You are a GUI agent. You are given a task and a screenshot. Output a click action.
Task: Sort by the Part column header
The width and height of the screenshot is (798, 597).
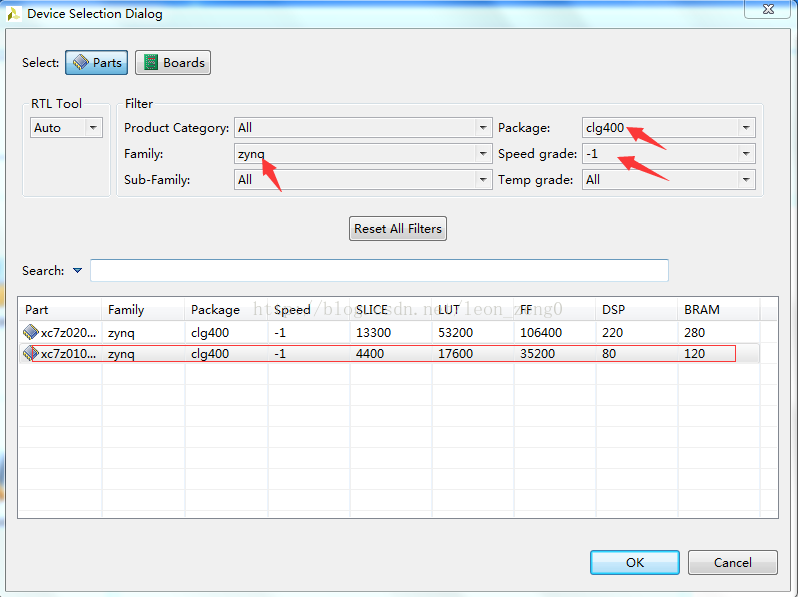60,309
